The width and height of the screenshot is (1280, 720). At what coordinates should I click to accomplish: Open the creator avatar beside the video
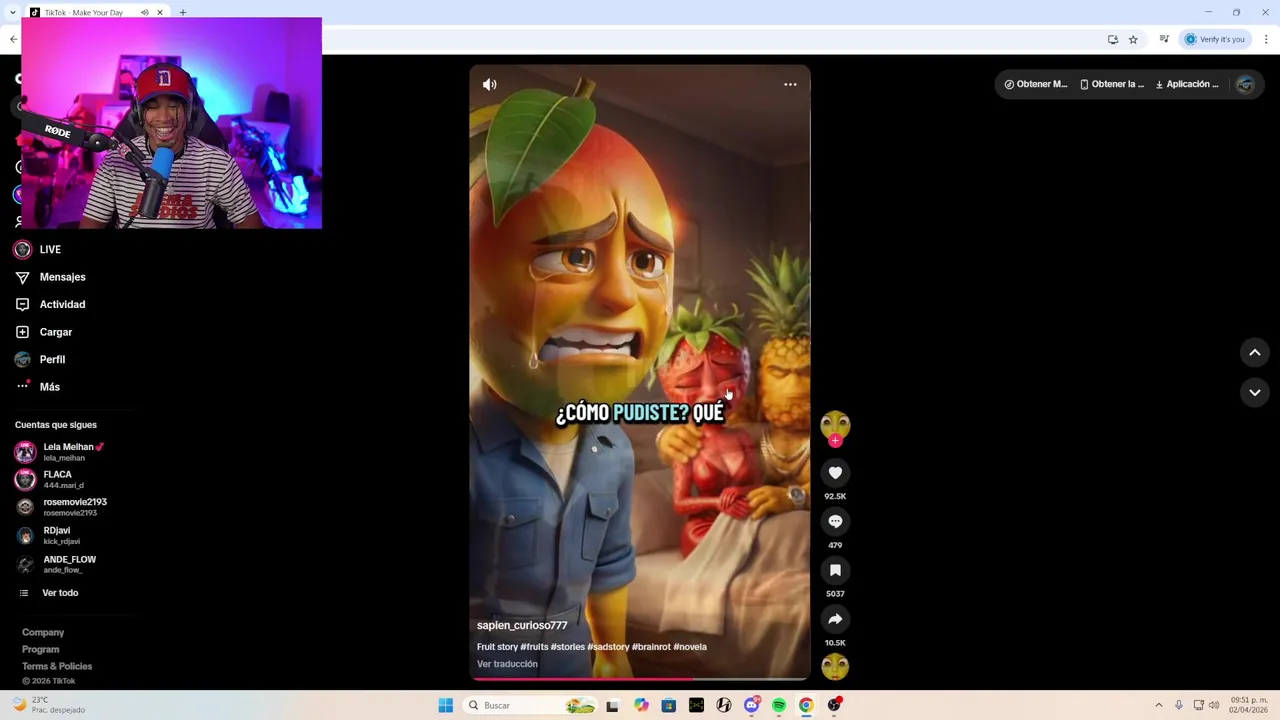835,425
